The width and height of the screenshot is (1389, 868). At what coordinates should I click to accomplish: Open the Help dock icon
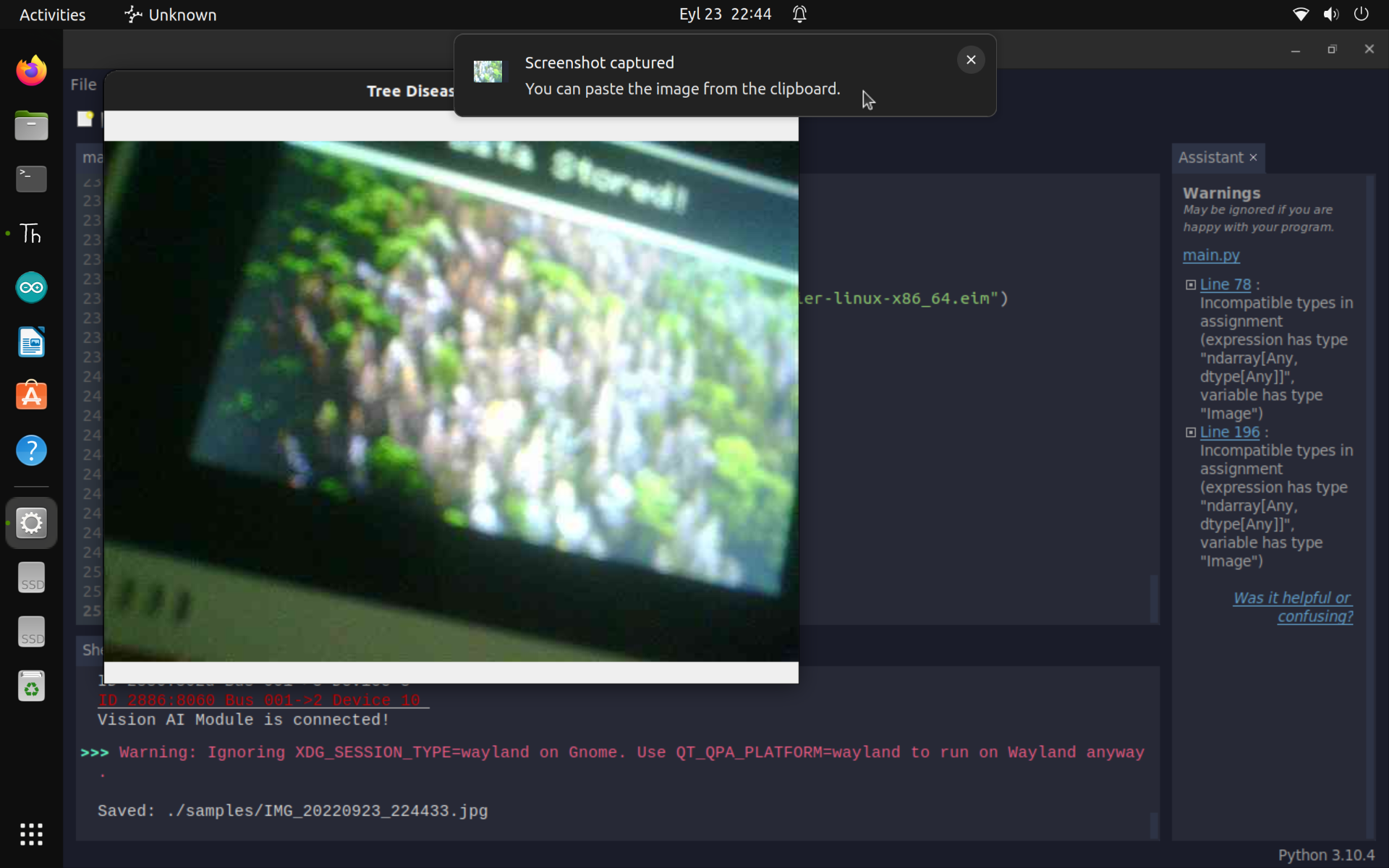pos(31,450)
